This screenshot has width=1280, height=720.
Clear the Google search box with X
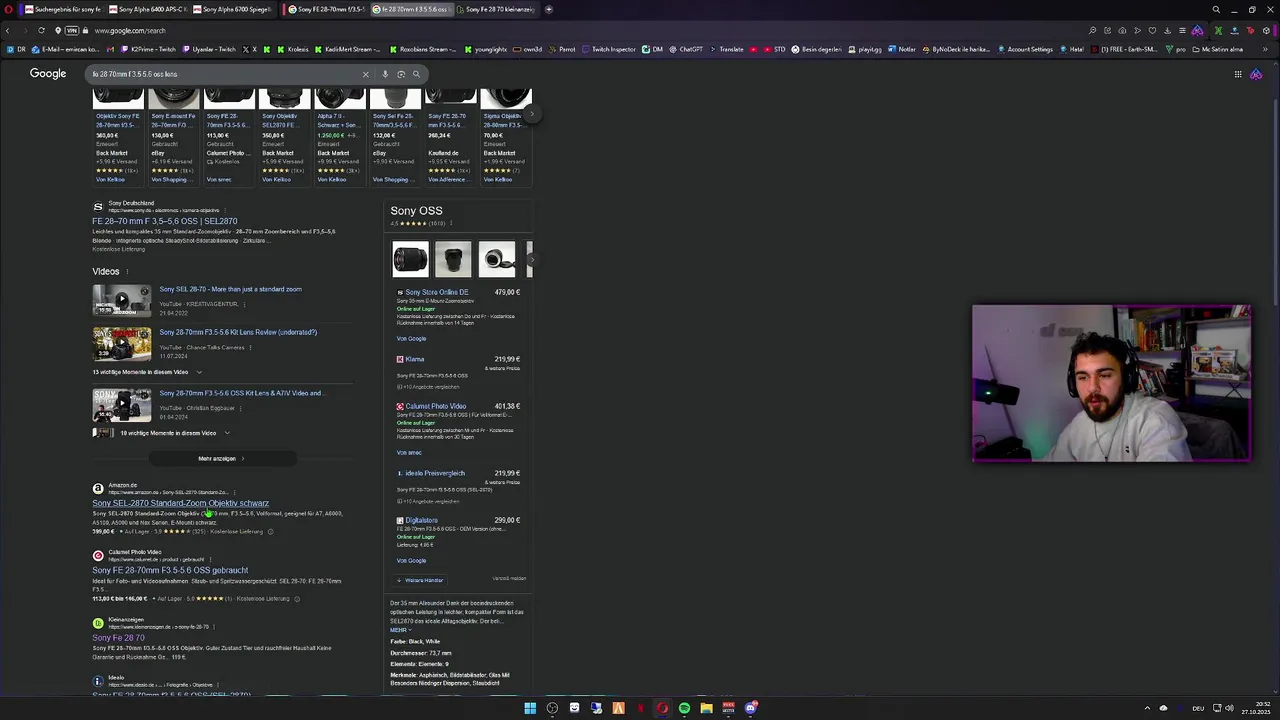point(365,74)
